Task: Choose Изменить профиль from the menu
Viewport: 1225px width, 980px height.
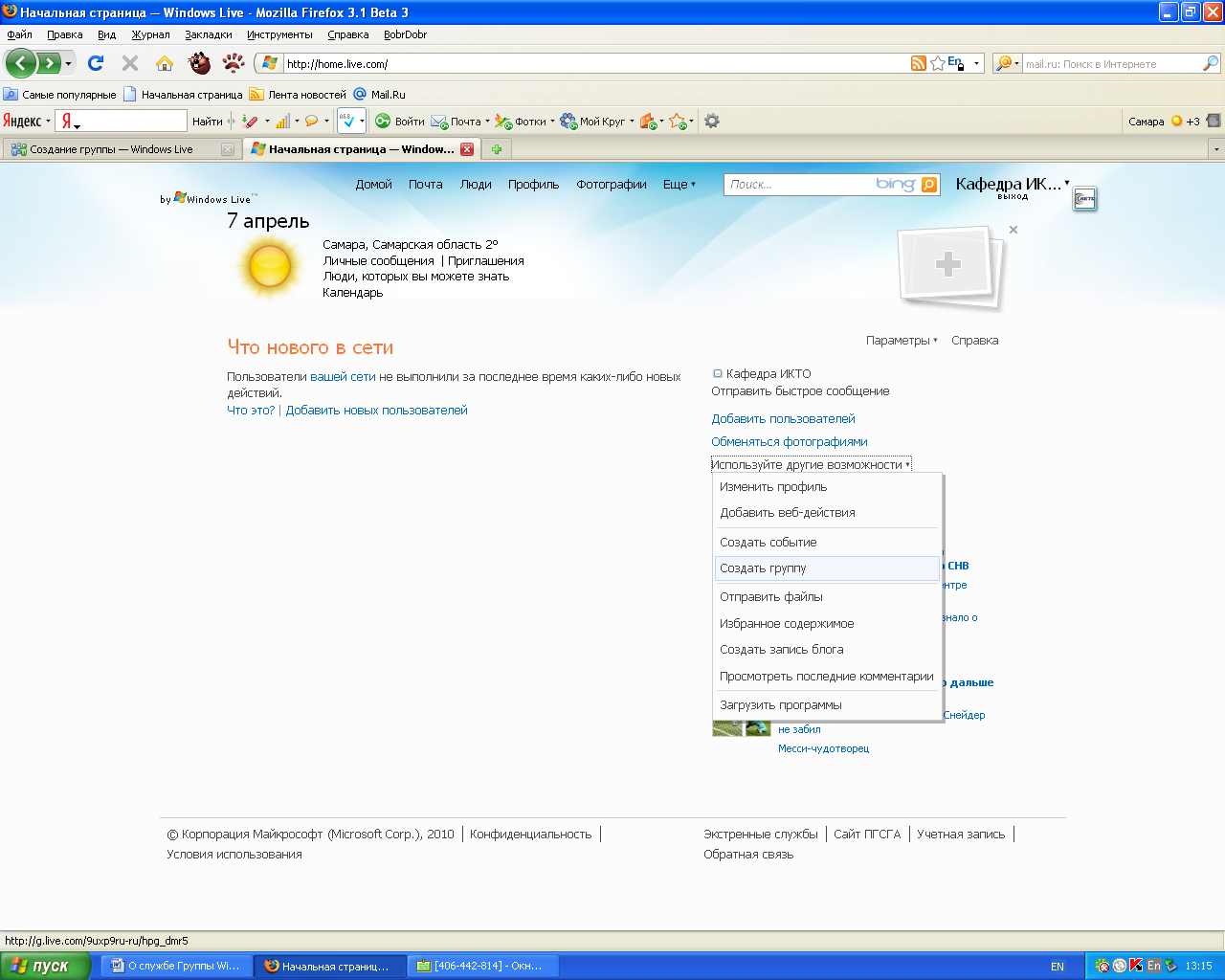Action: pyautogui.click(x=827, y=487)
